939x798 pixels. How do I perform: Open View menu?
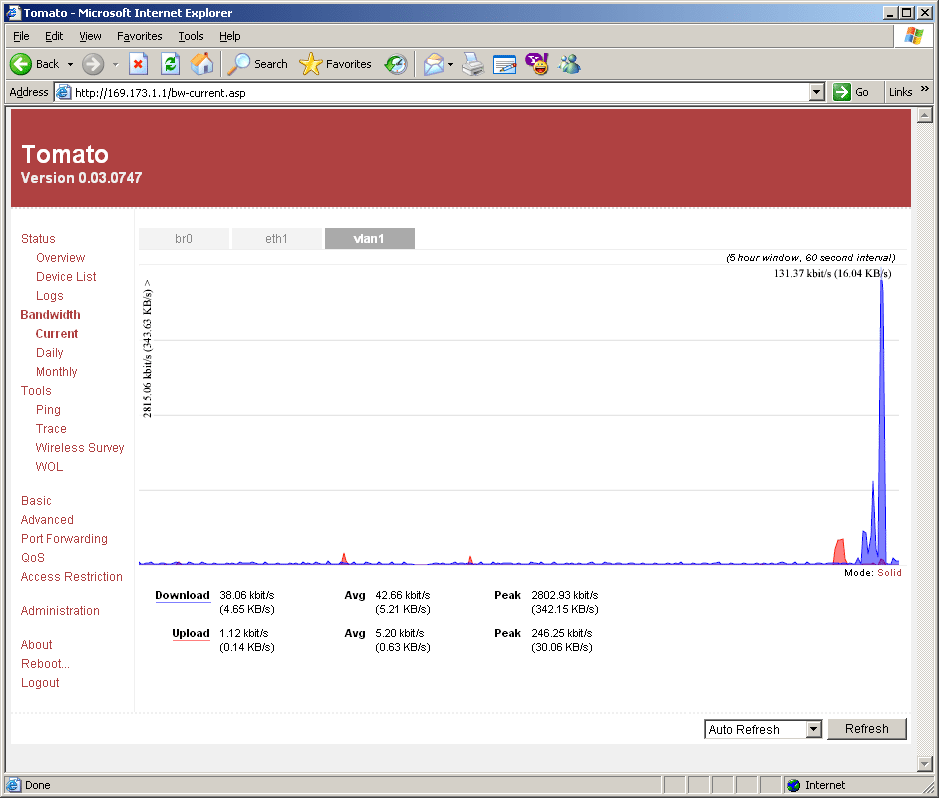[x=90, y=36]
